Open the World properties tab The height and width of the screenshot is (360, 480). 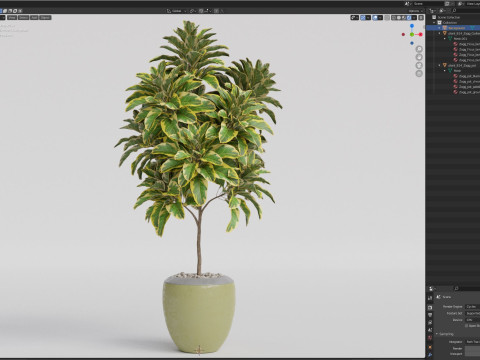(430, 338)
